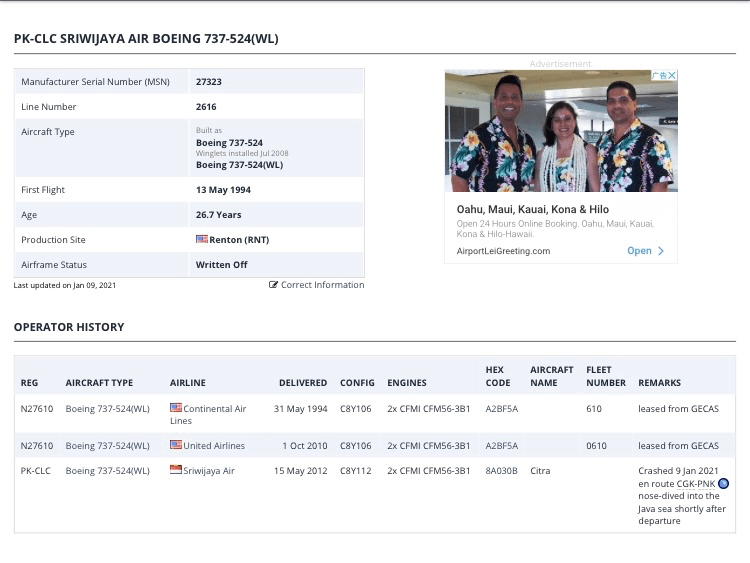Click Boeing 737-524(WL) in the PK-CLC row
This screenshot has width=750, height=563.
coord(107,470)
